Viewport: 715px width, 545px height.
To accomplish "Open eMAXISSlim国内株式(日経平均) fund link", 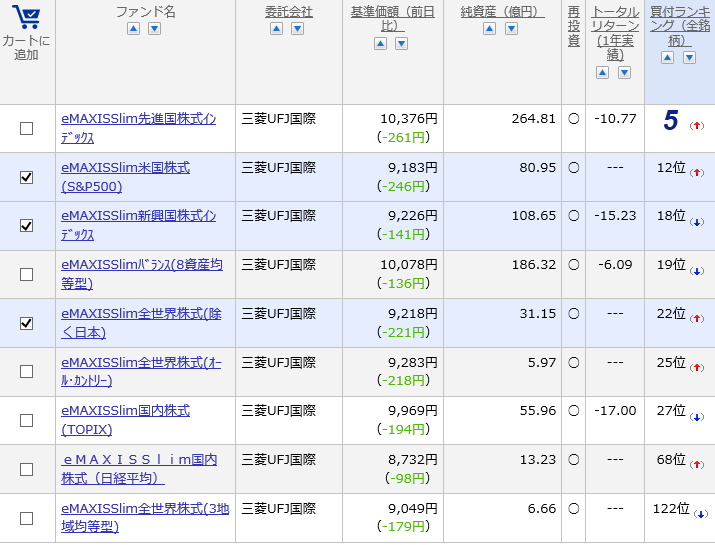I will (139, 469).
